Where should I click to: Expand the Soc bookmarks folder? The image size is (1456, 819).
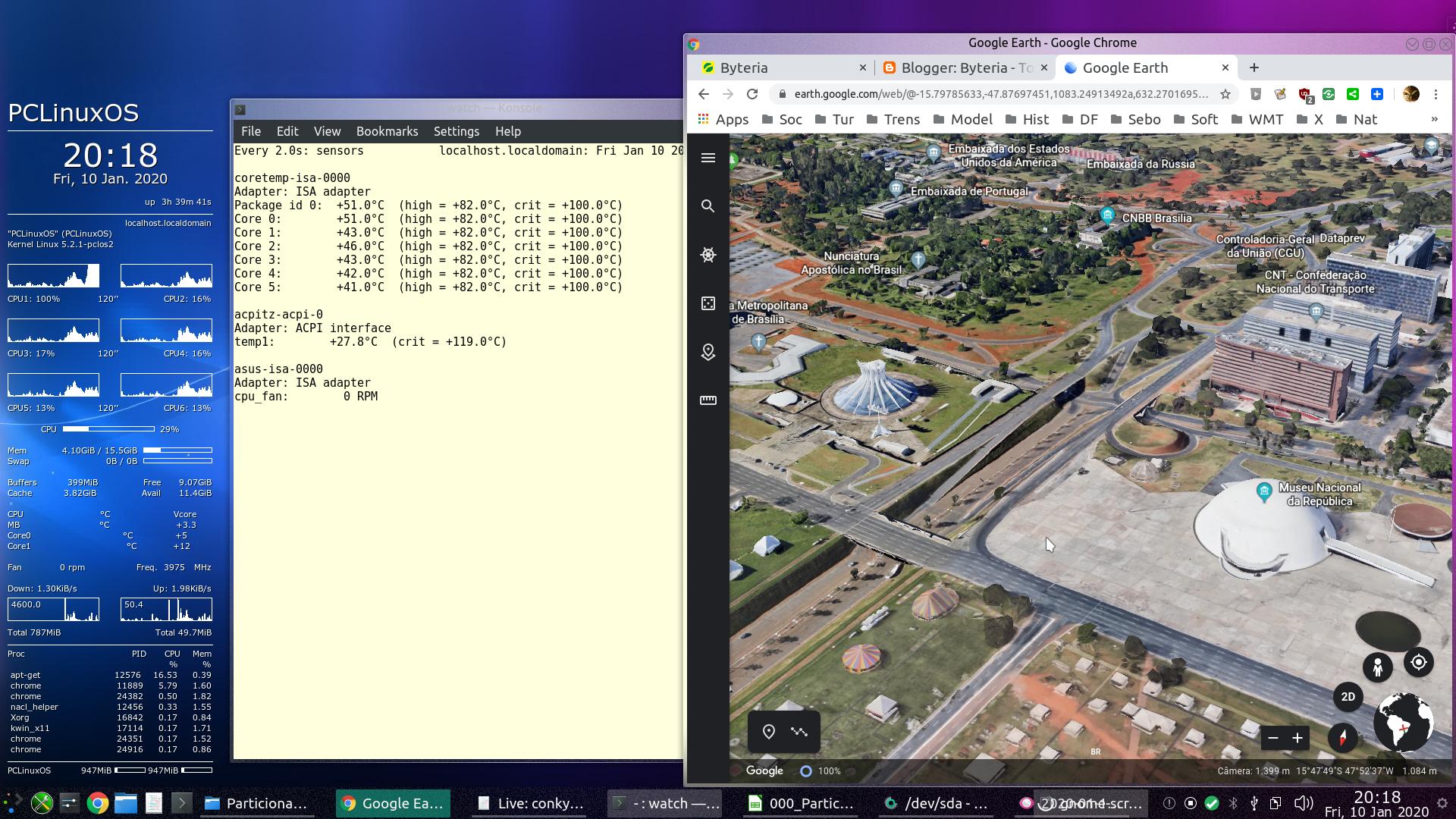(x=781, y=119)
